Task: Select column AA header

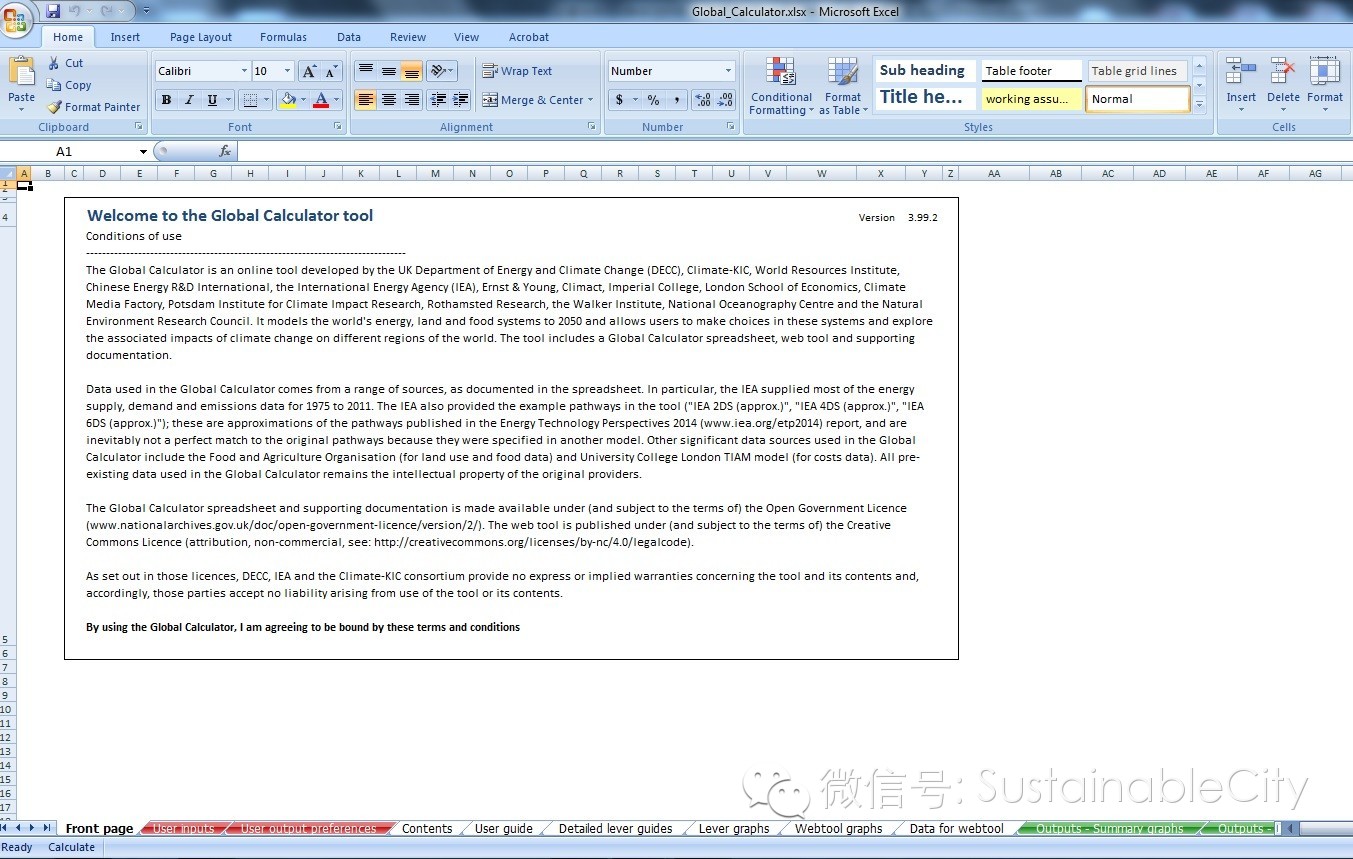Action: click(994, 173)
